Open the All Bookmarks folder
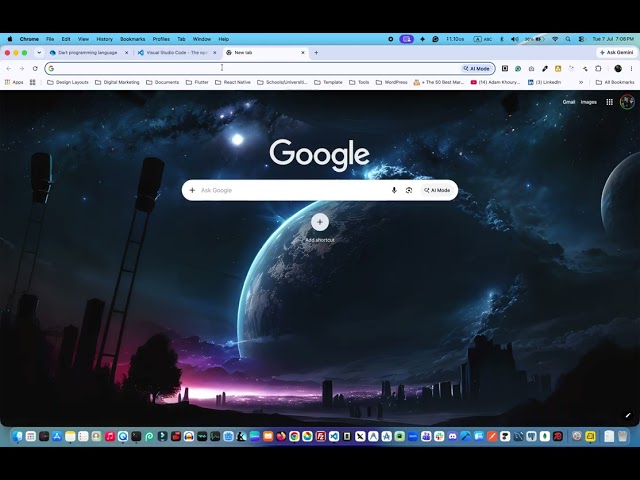The image size is (640, 480). [x=615, y=82]
